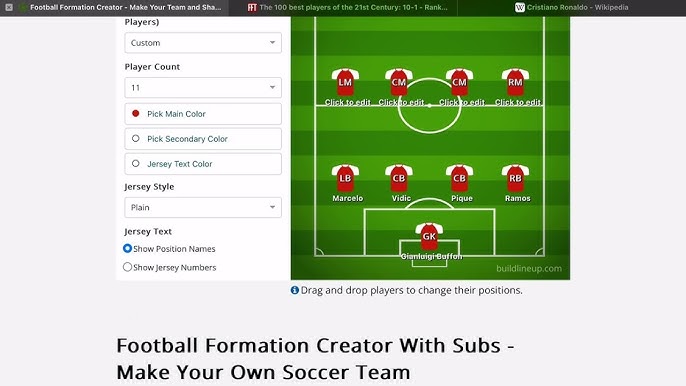
Task: Click the info icon beside drag-and-drop hint
Action: tap(295, 290)
